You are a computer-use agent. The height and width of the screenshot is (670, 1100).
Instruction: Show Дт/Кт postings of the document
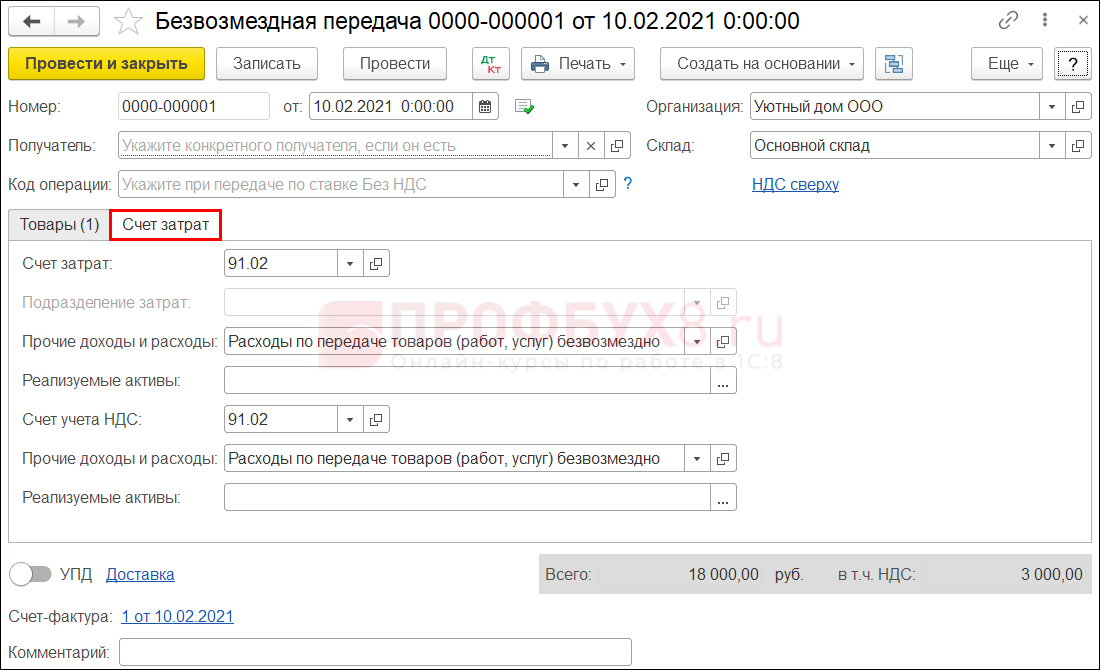pos(491,64)
